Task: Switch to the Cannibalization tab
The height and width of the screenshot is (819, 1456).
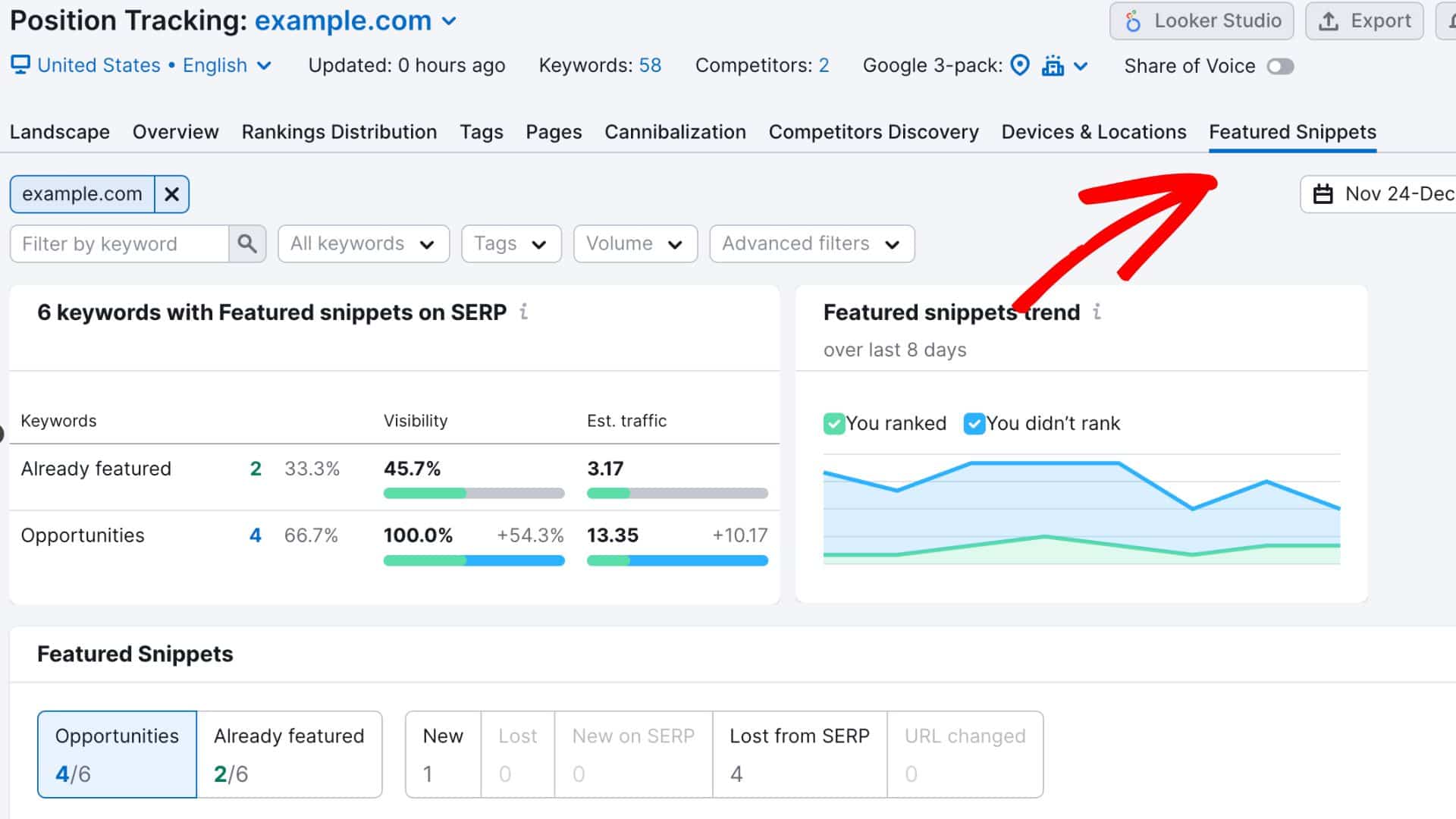Action: click(x=674, y=132)
